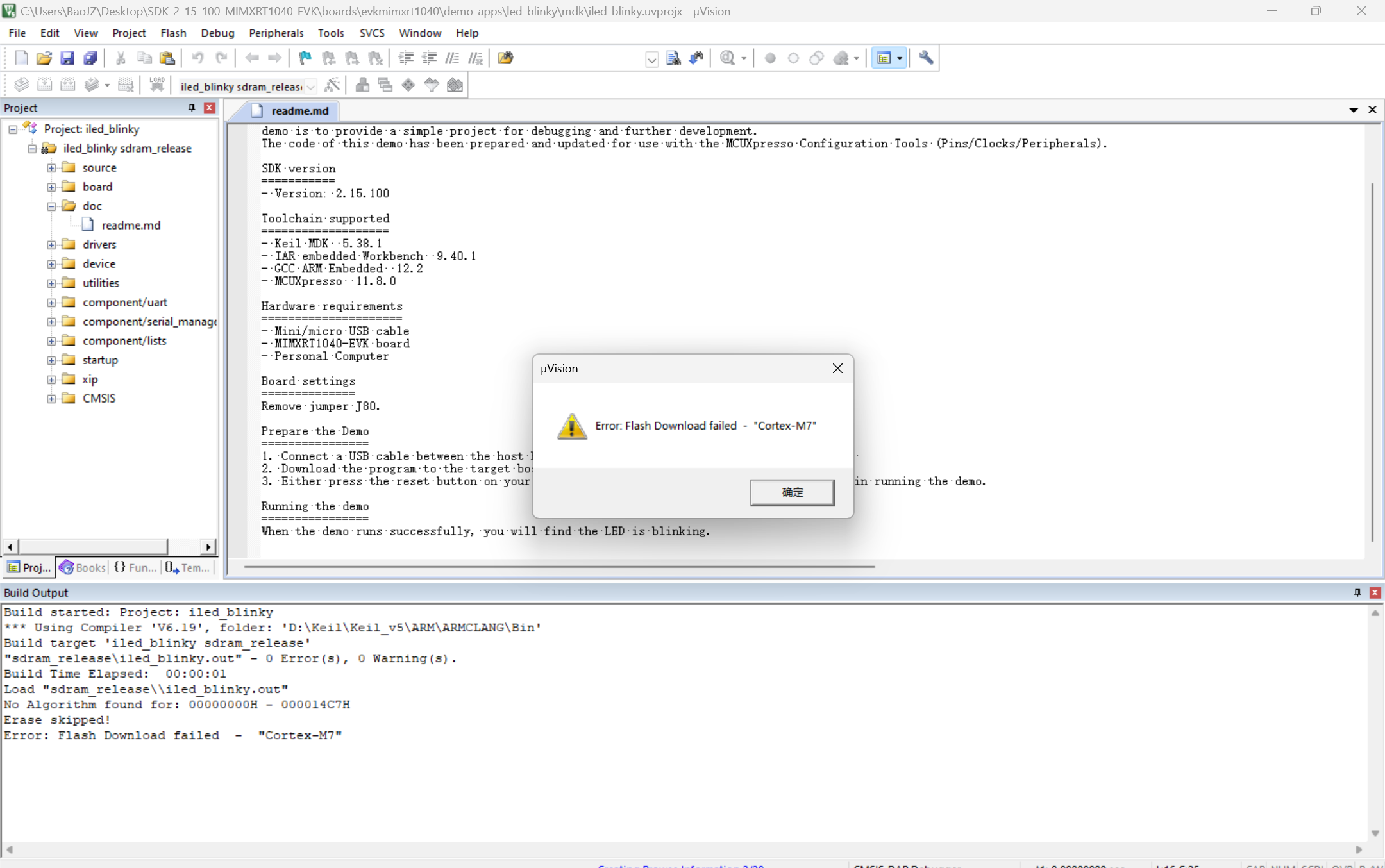Download code to flash using the LOAD icon

pyautogui.click(x=157, y=84)
